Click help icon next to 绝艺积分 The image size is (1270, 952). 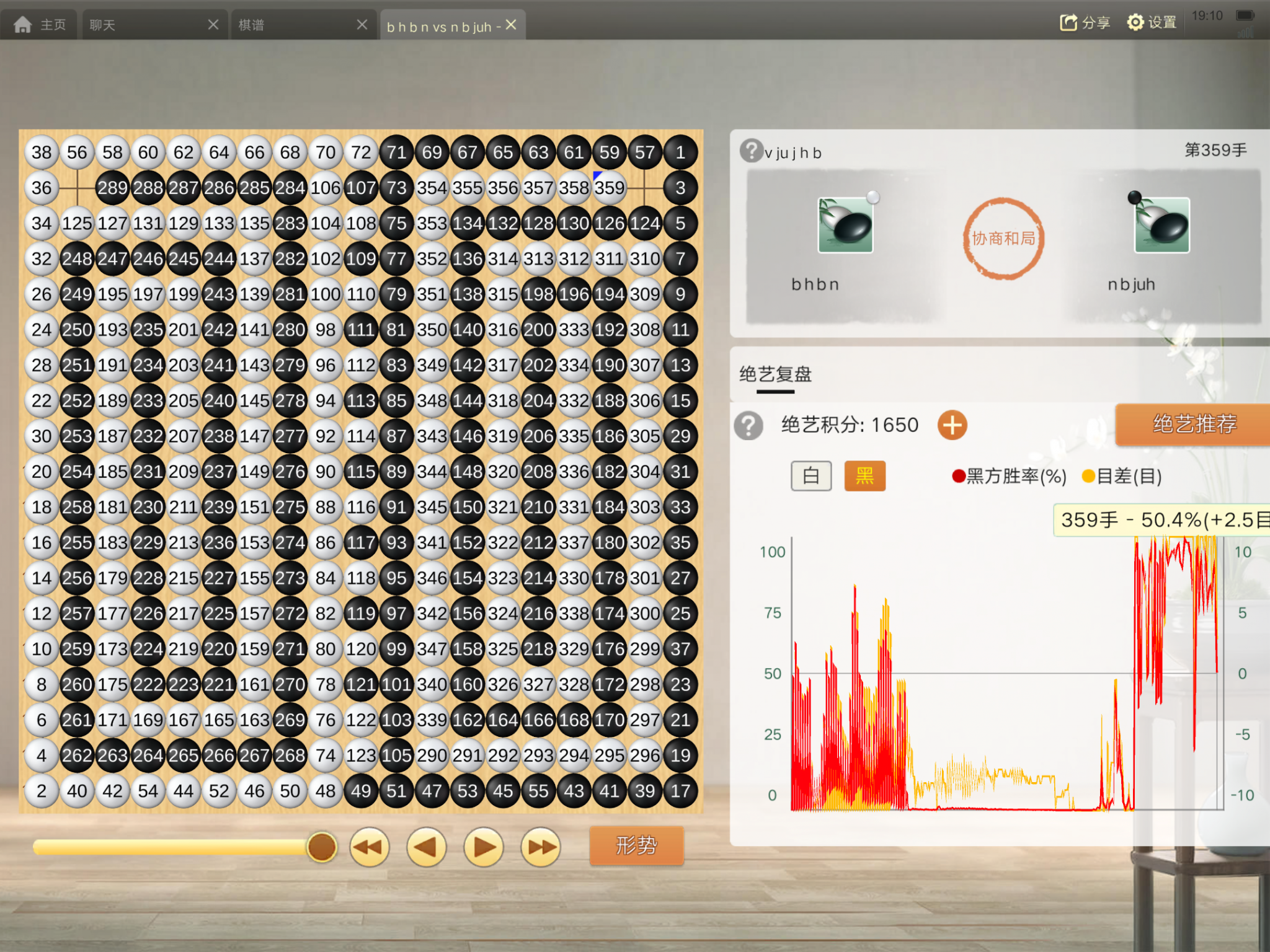tap(749, 425)
